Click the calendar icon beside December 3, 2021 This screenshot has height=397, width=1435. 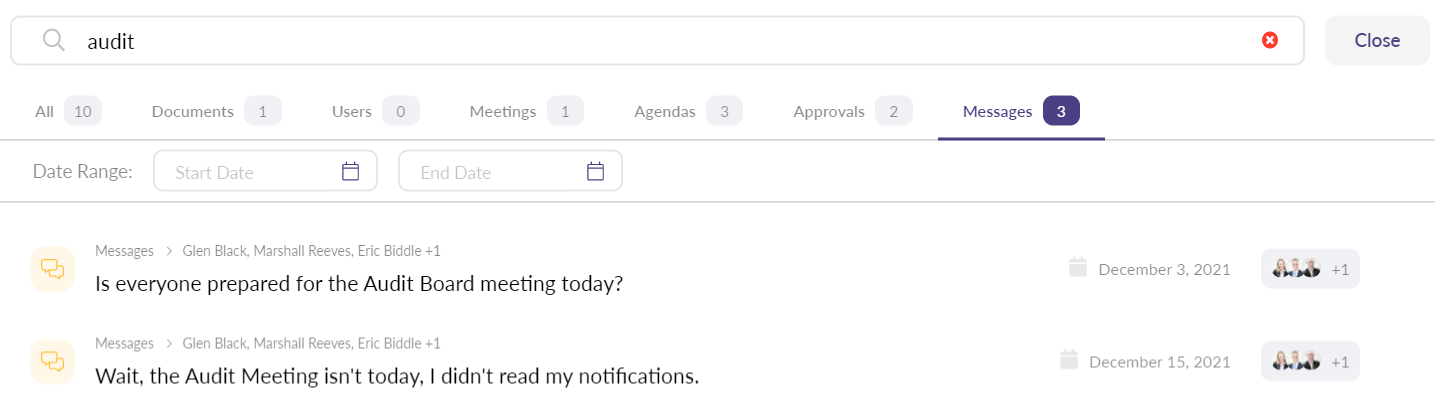[x=1077, y=267]
